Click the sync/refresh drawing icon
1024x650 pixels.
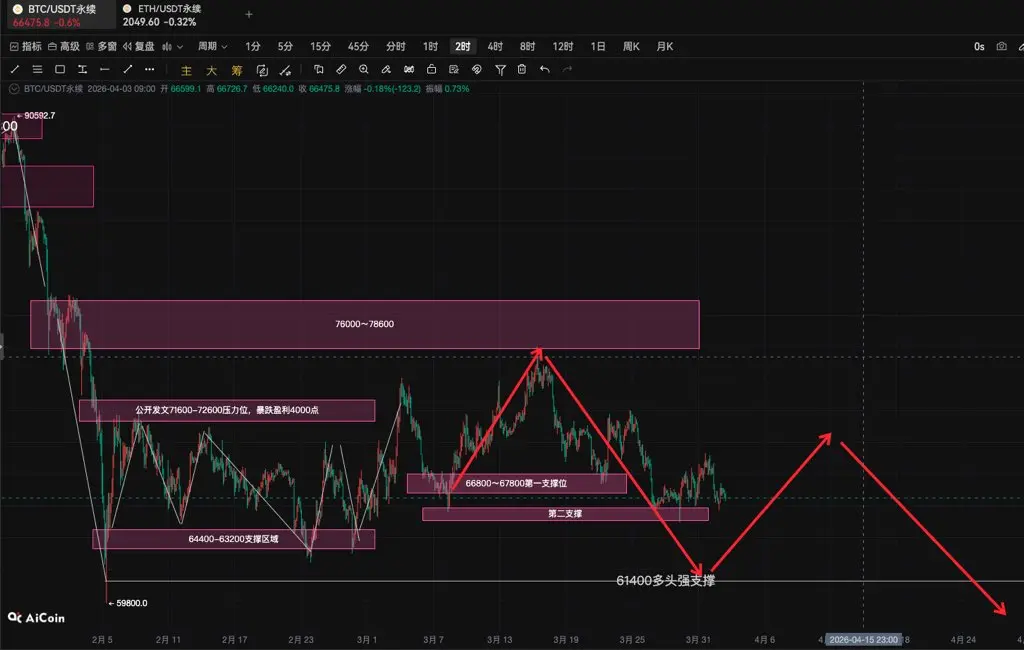pyautogui.click(x=262, y=70)
